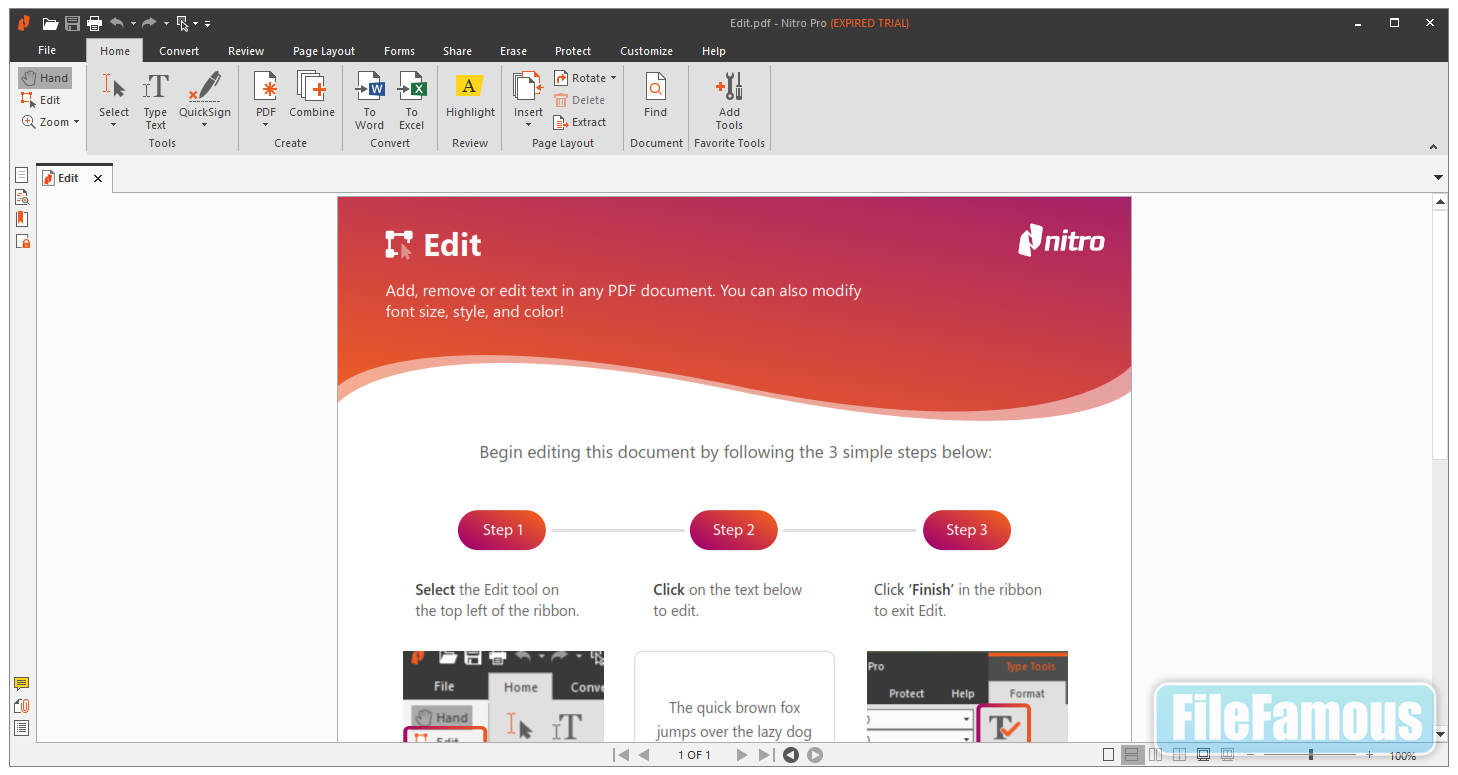
Task: Open a file with the folder icon
Action: pyautogui.click(x=50, y=23)
